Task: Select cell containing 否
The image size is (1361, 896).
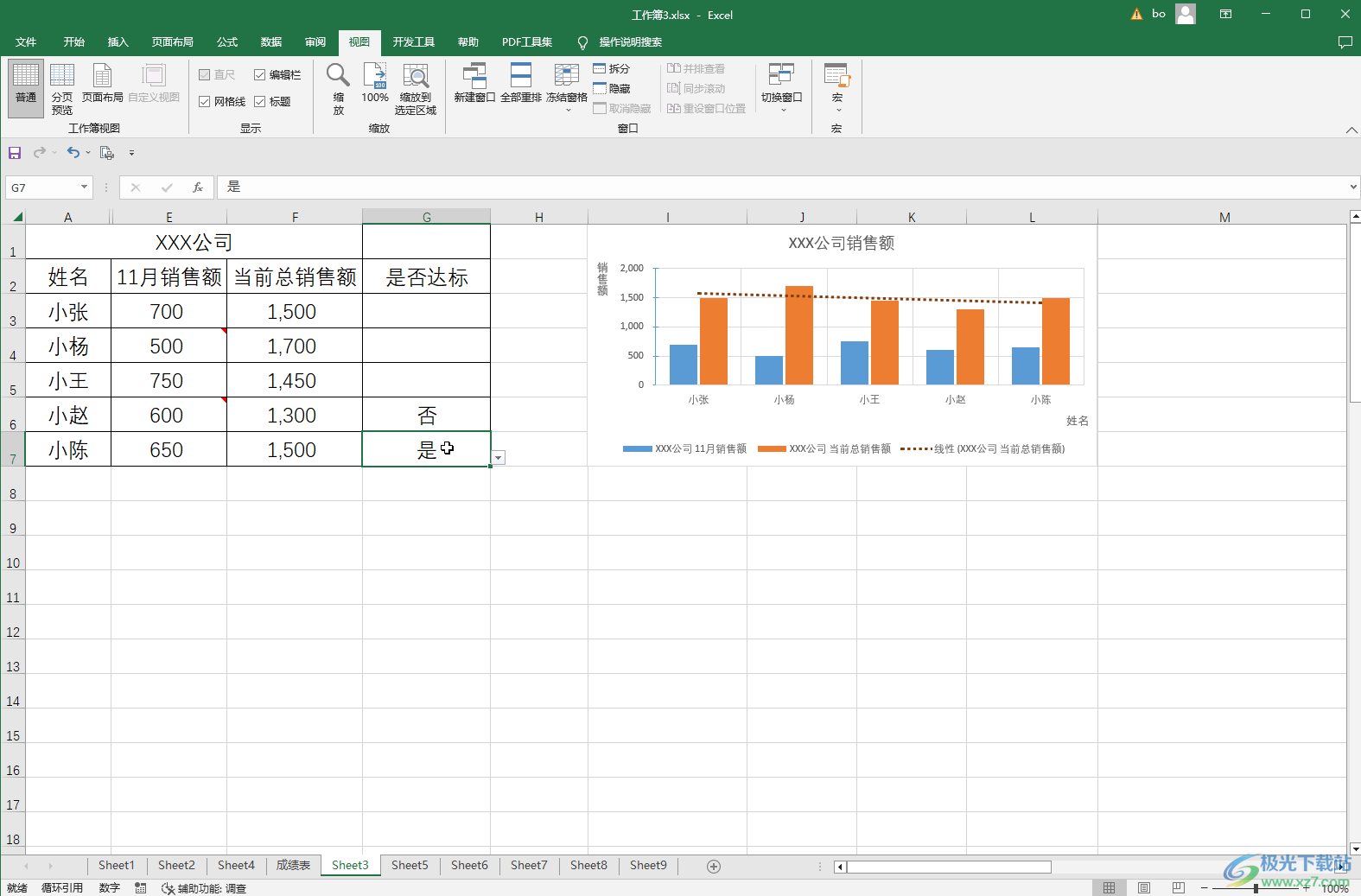Action: (427, 415)
